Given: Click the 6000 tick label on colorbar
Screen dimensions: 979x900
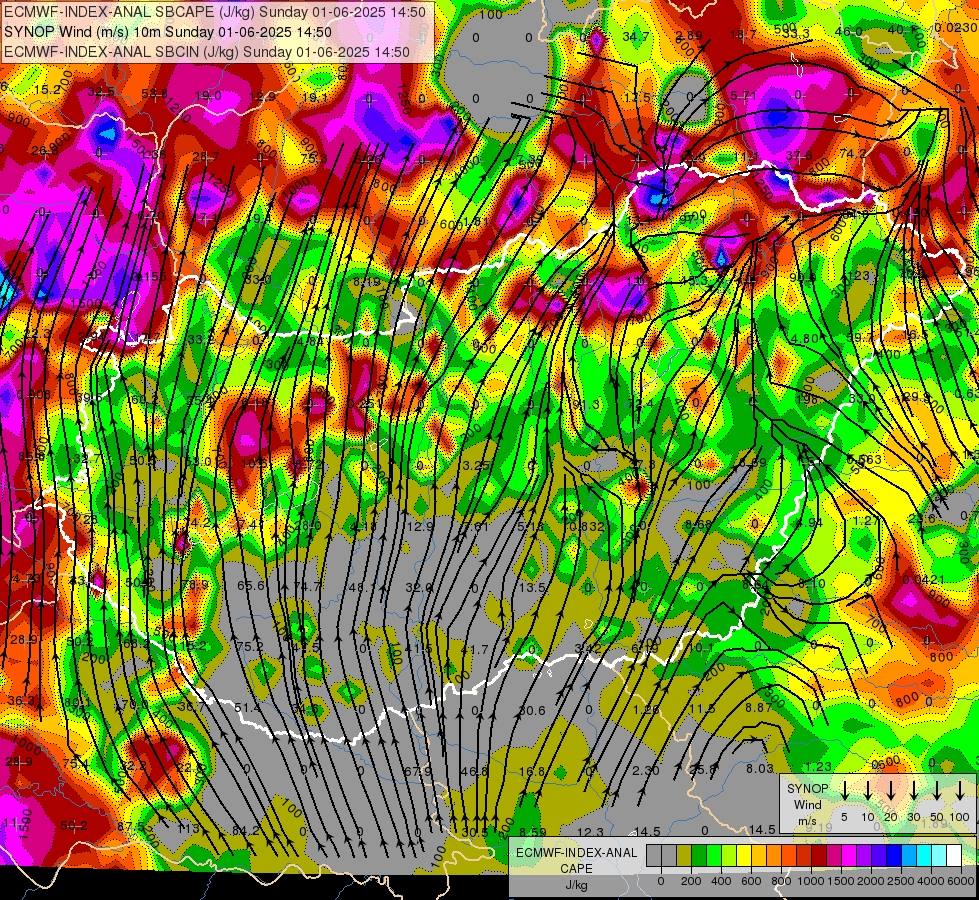Looking at the screenshot, I should 961,881.
